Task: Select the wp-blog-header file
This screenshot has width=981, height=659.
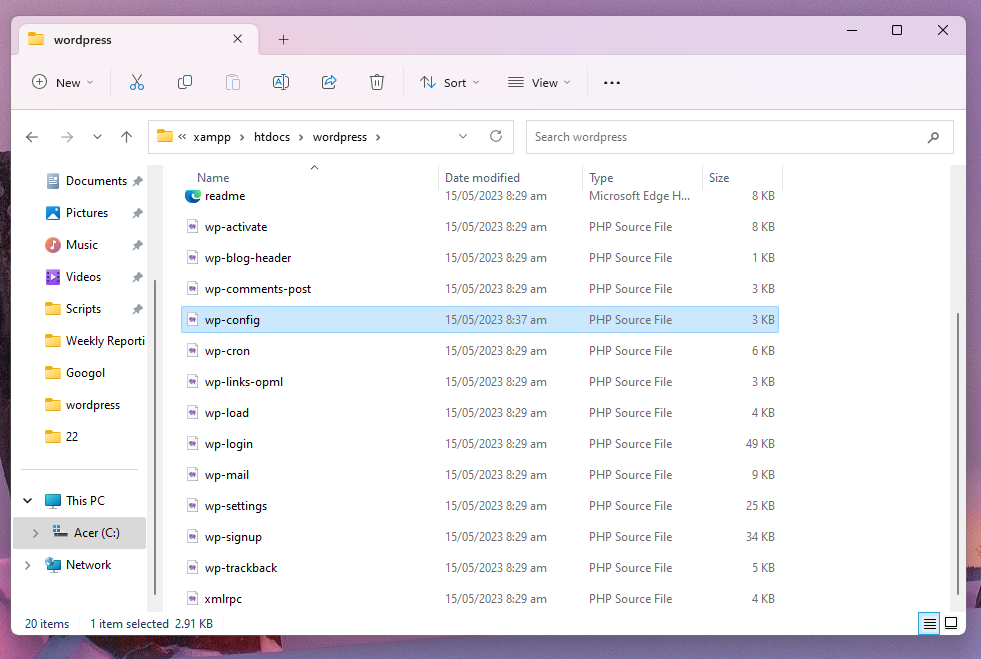Action: pos(480,258)
